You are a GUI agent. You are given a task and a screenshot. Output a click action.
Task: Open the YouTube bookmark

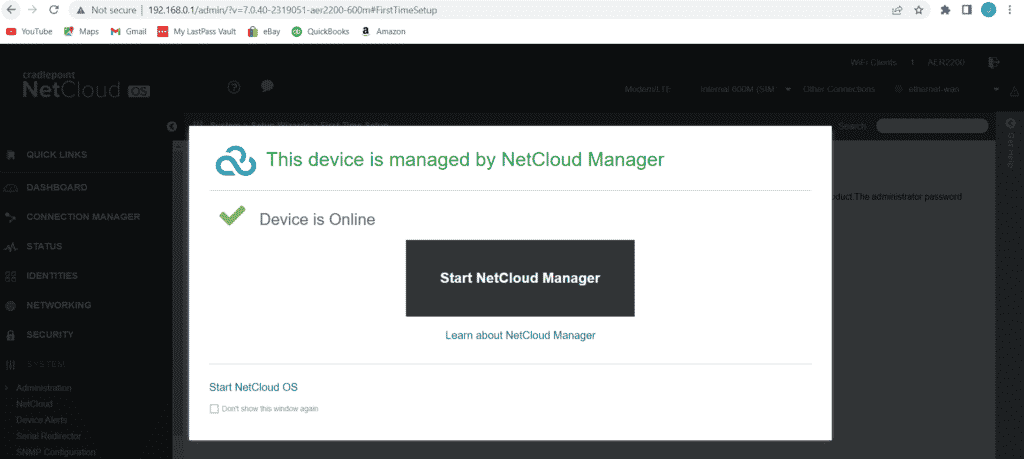pos(29,31)
